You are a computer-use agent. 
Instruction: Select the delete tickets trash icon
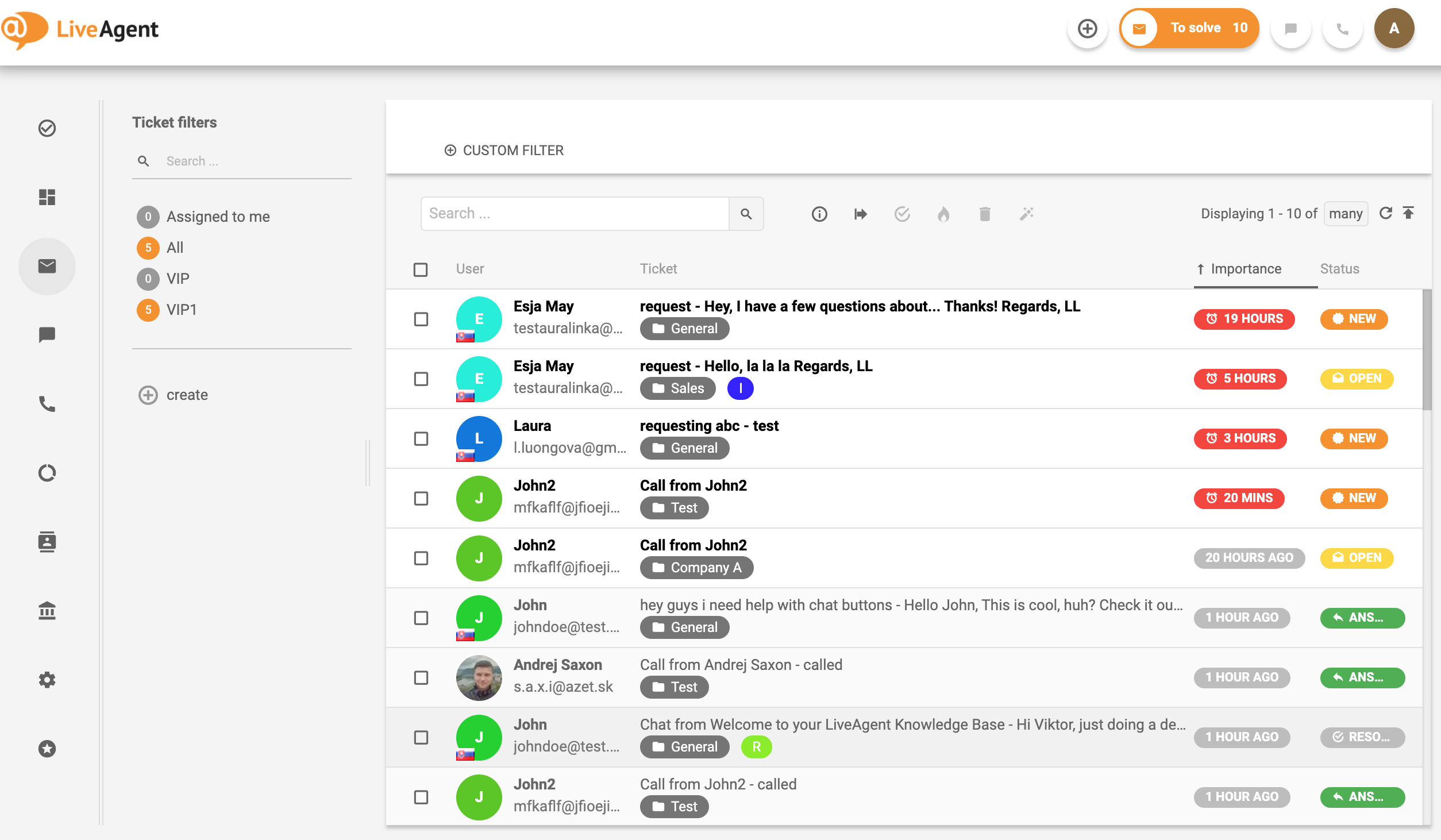(985, 214)
